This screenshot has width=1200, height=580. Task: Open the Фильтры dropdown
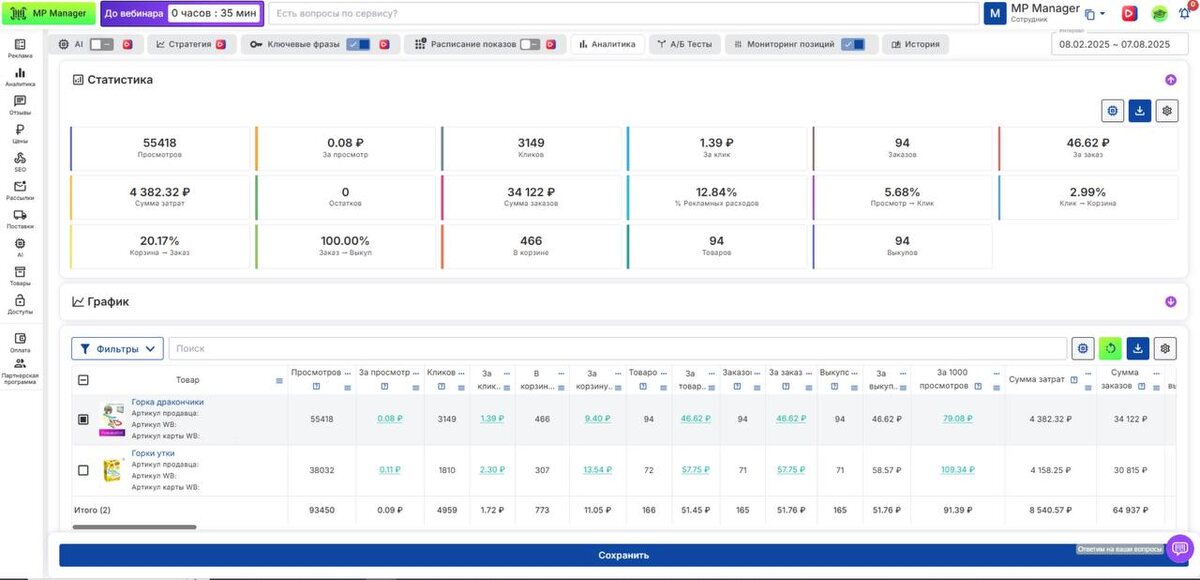click(x=118, y=348)
